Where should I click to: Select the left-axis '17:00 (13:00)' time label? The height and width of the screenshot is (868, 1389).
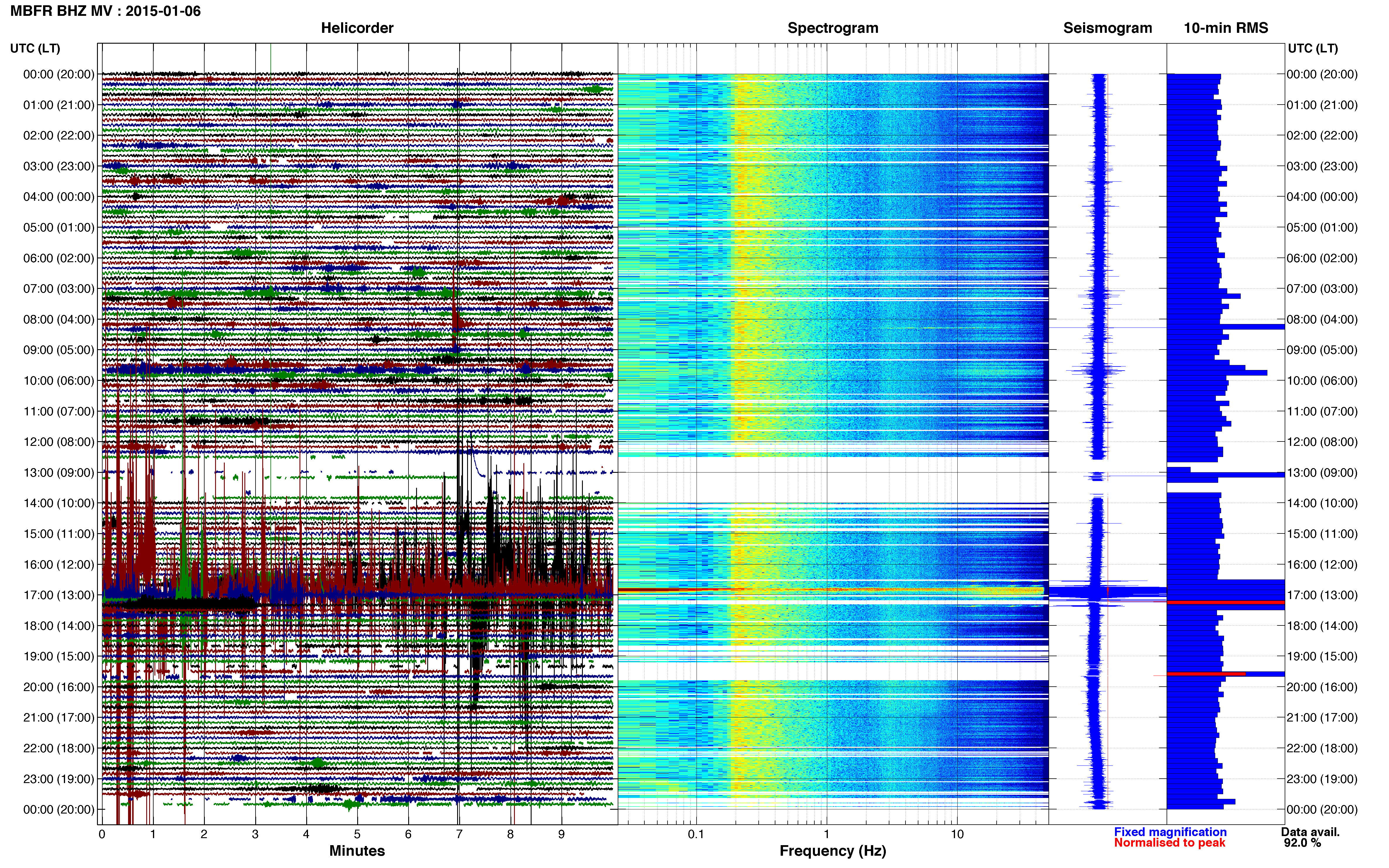tap(59, 595)
